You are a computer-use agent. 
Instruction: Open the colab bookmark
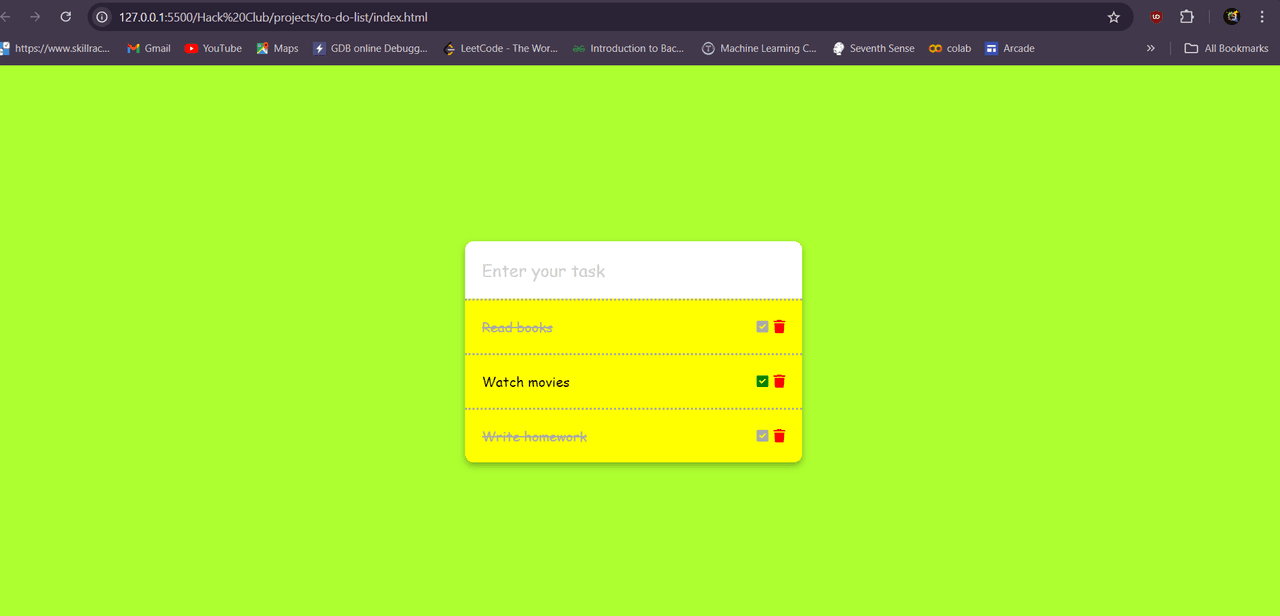[x=950, y=48]
